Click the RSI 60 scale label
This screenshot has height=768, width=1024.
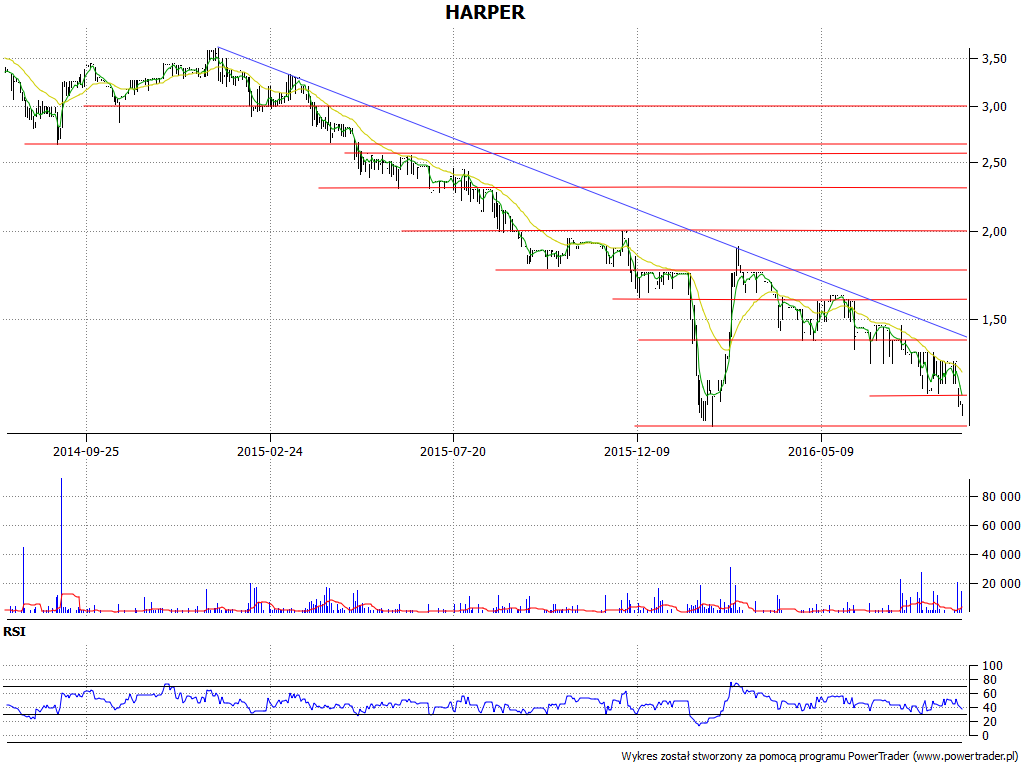point(989,694)
